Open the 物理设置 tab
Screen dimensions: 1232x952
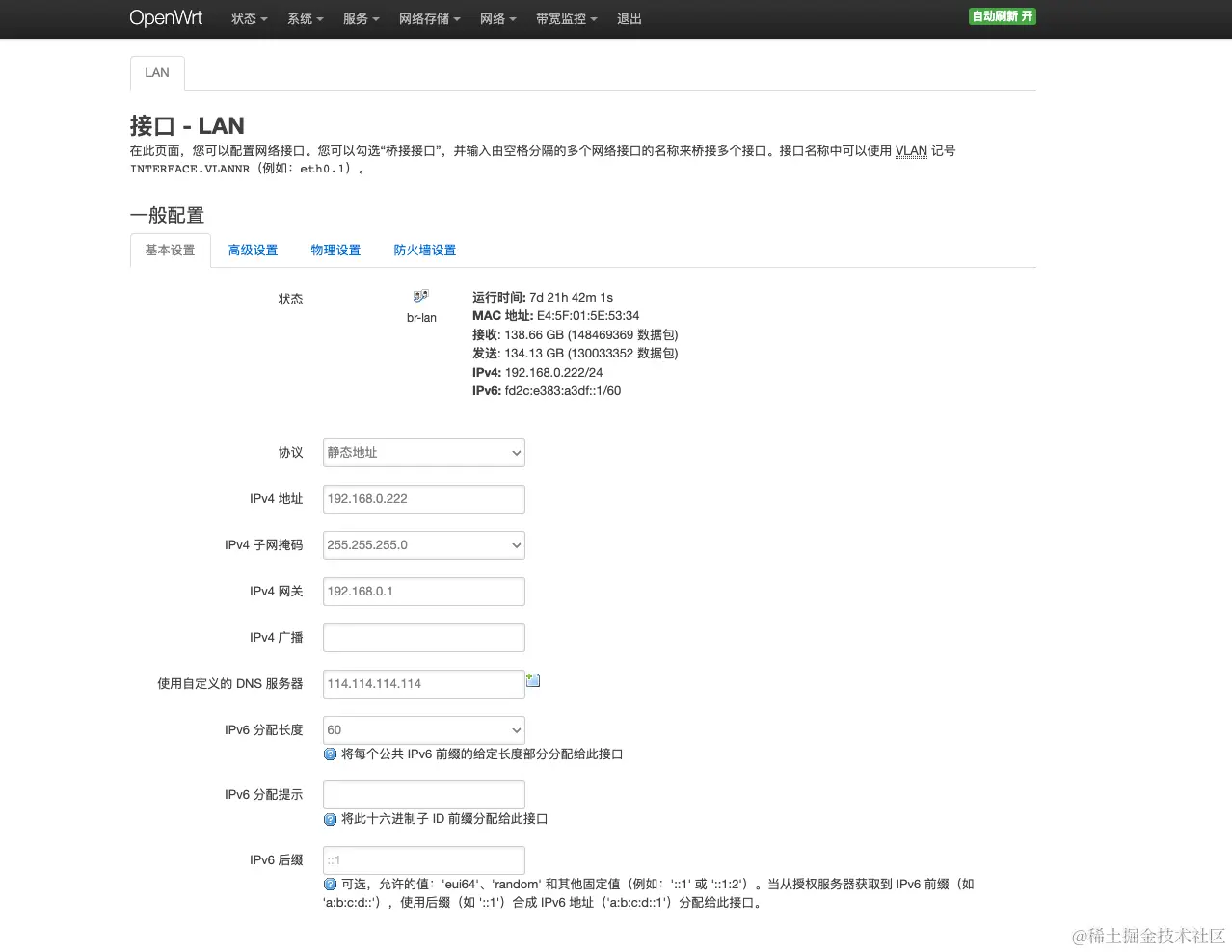(x=335, y=250)
